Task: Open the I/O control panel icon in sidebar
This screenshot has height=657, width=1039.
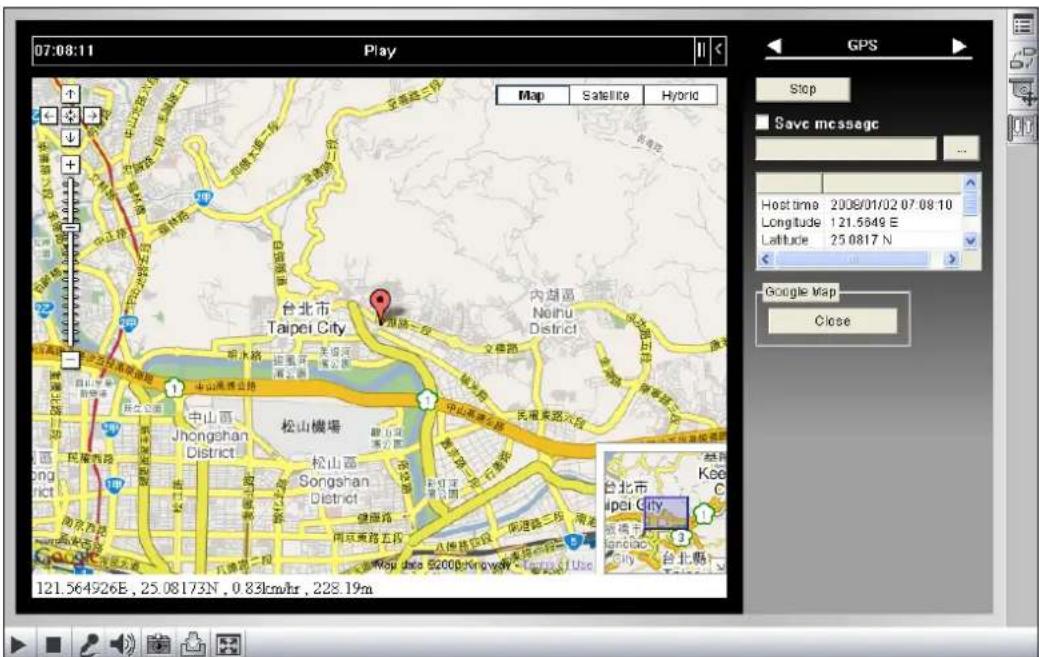Action: 1023,126
